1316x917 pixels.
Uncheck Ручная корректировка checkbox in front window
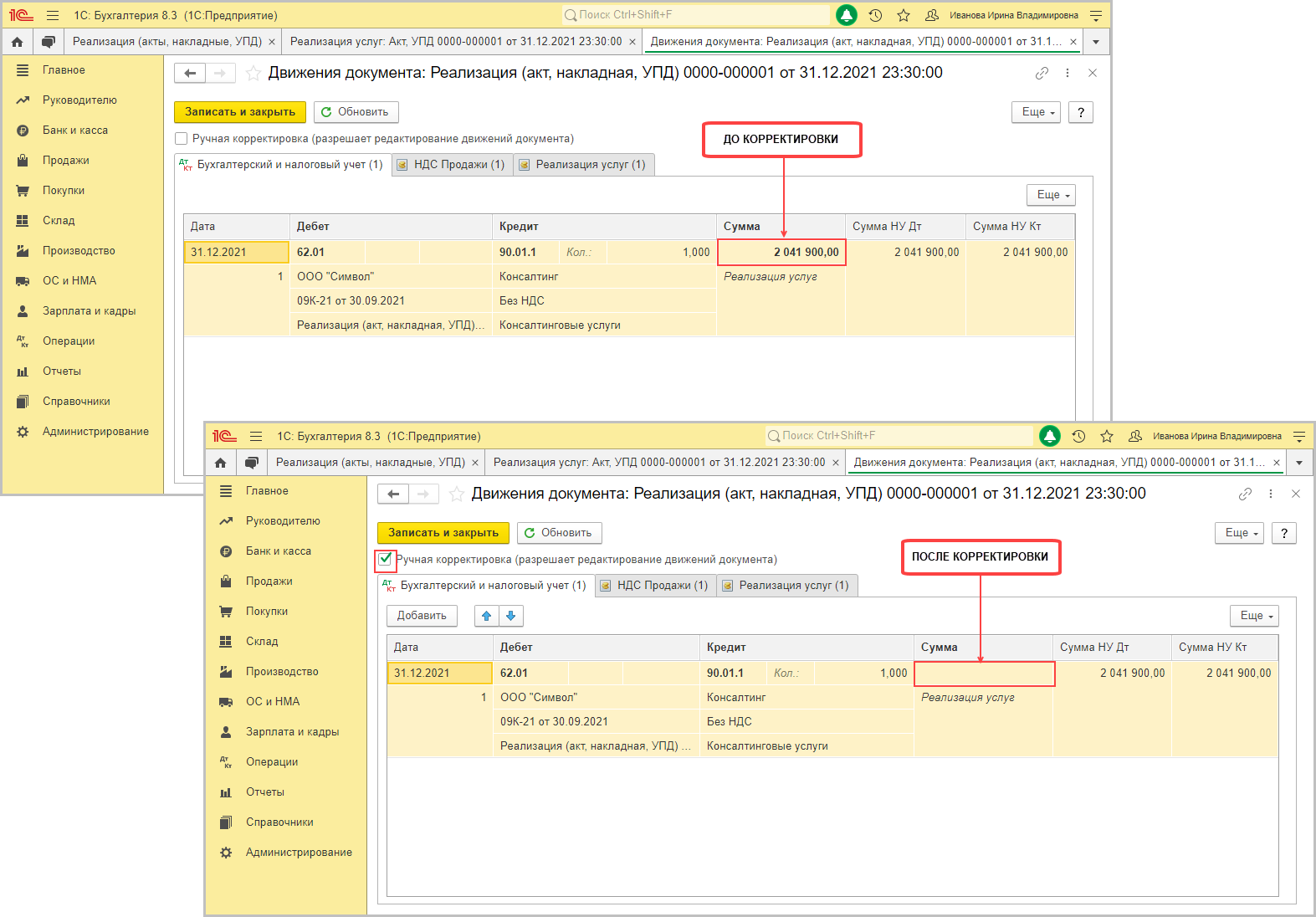[385, 559]
